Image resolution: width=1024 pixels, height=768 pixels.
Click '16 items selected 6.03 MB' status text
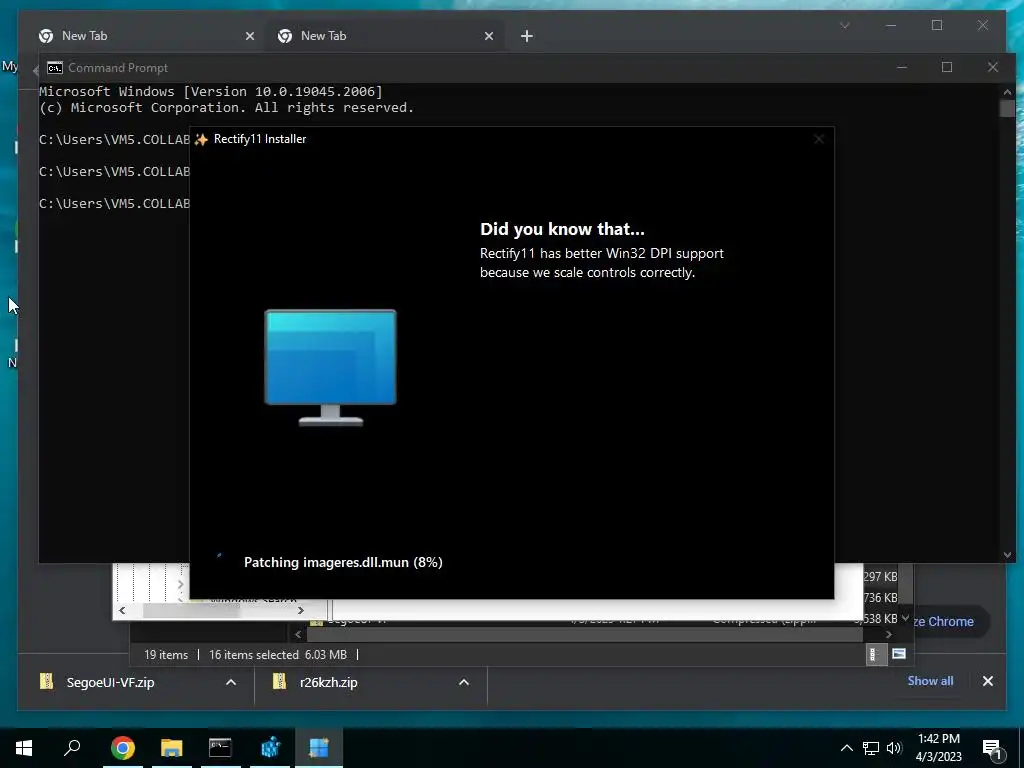pos(278,655)
